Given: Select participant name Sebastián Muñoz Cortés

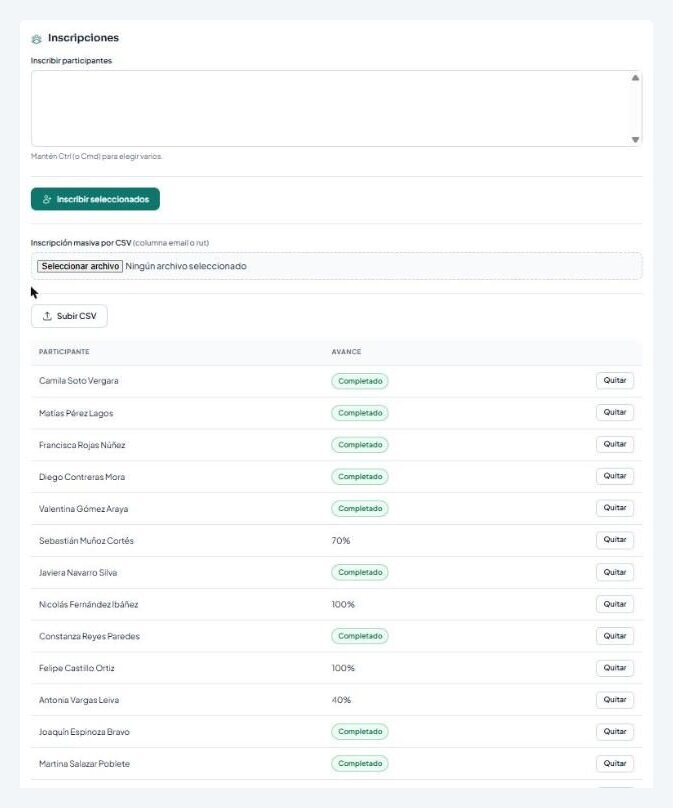Looking at the screenshot, I should pos(86,541).
